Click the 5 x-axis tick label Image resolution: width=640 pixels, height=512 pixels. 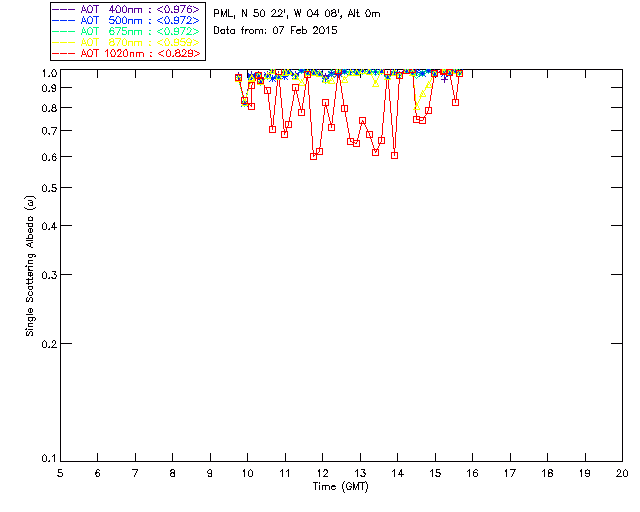coord(60,473)
